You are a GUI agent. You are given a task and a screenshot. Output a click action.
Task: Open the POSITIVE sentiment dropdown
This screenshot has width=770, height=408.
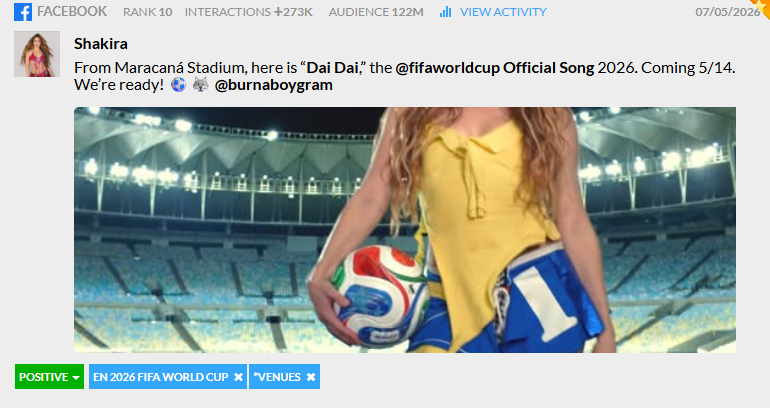tap(49, 377)
